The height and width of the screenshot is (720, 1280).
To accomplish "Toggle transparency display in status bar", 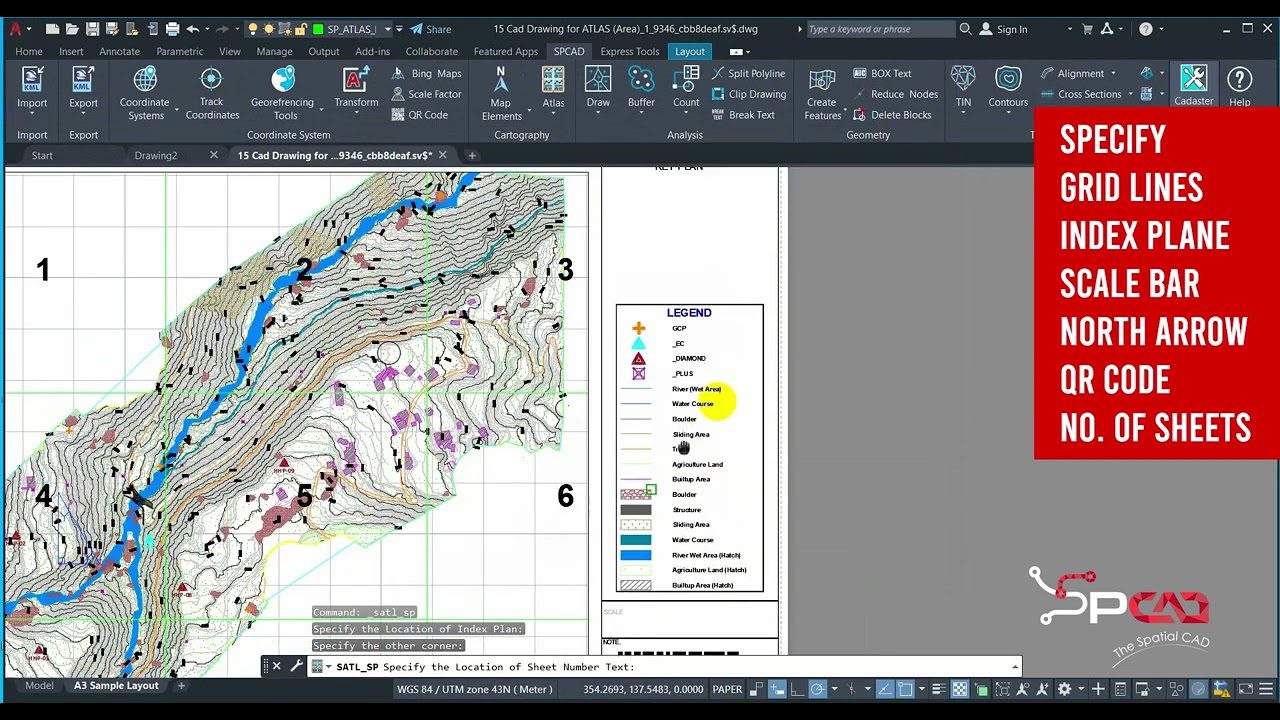I will (x=959, y=689).
